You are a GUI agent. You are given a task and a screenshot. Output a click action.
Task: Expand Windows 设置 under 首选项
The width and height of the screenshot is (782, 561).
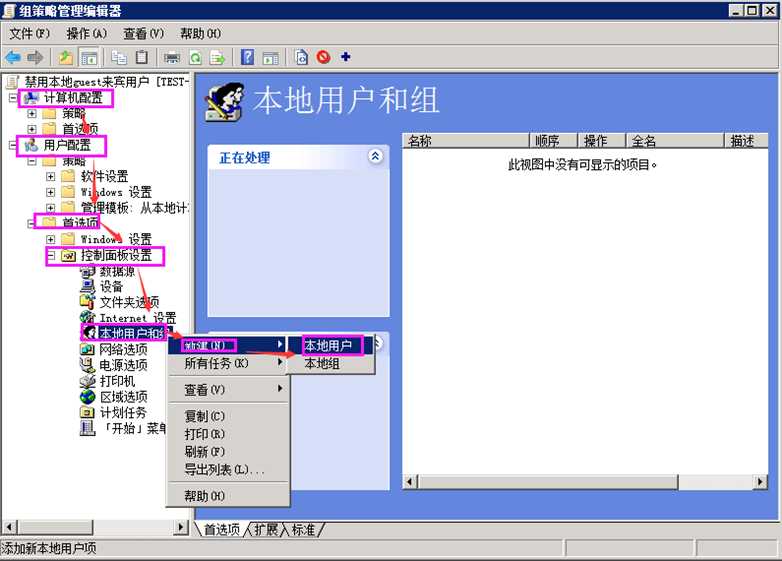click(x=50, y=239)
